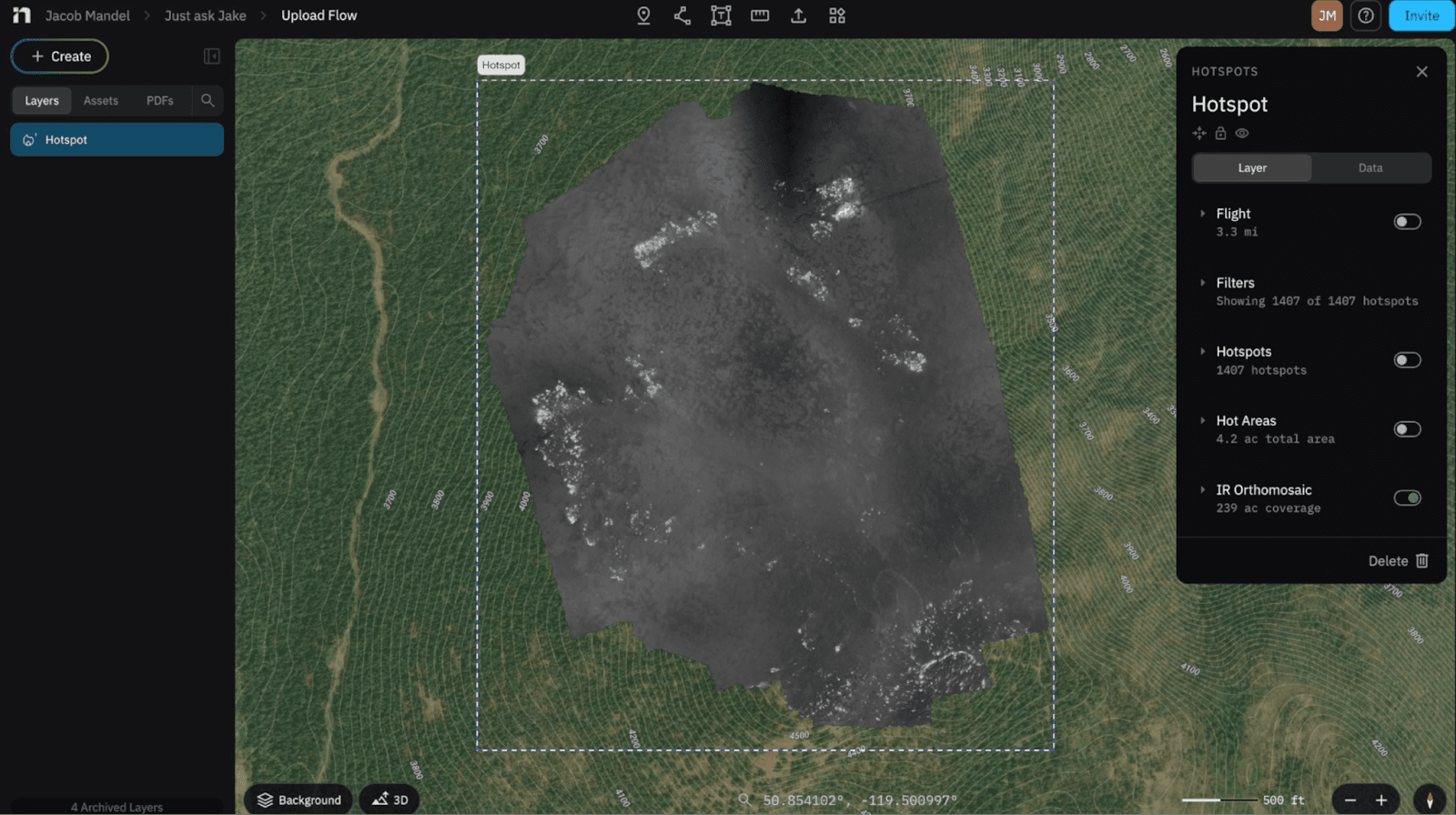
Task: Enable the Hot Areas toggle
Action: pyautogui.click(x=1407, y=429)
